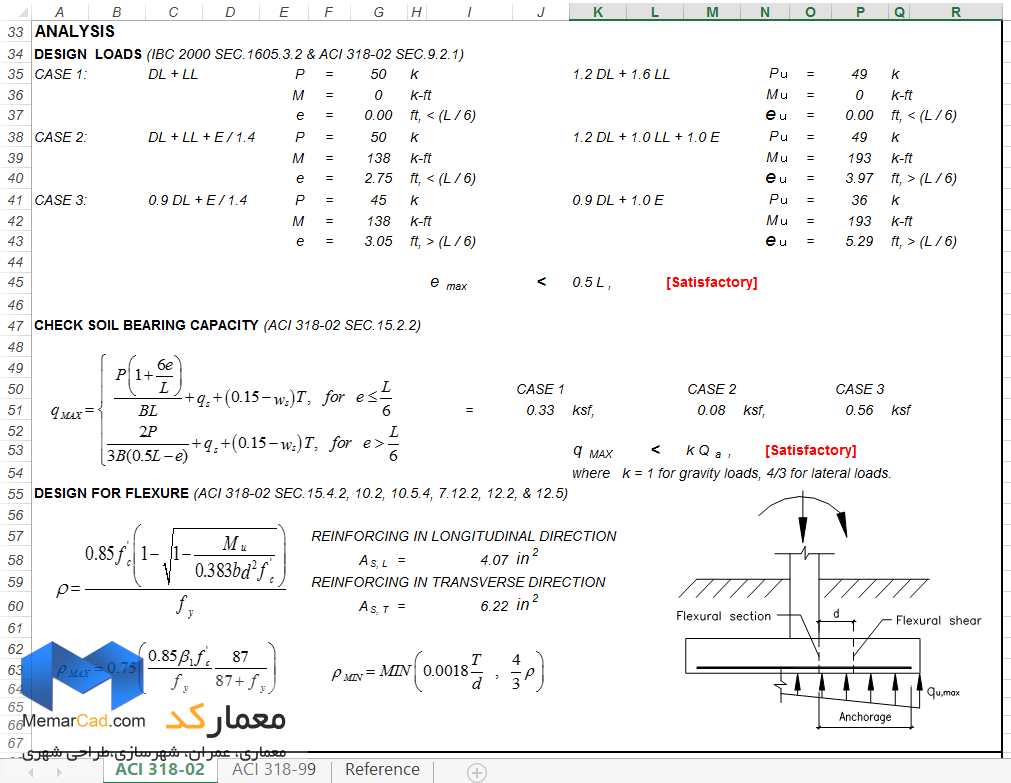Select row 58 header
This screenshot has width=1011, height=783.
tap(15, 560)
